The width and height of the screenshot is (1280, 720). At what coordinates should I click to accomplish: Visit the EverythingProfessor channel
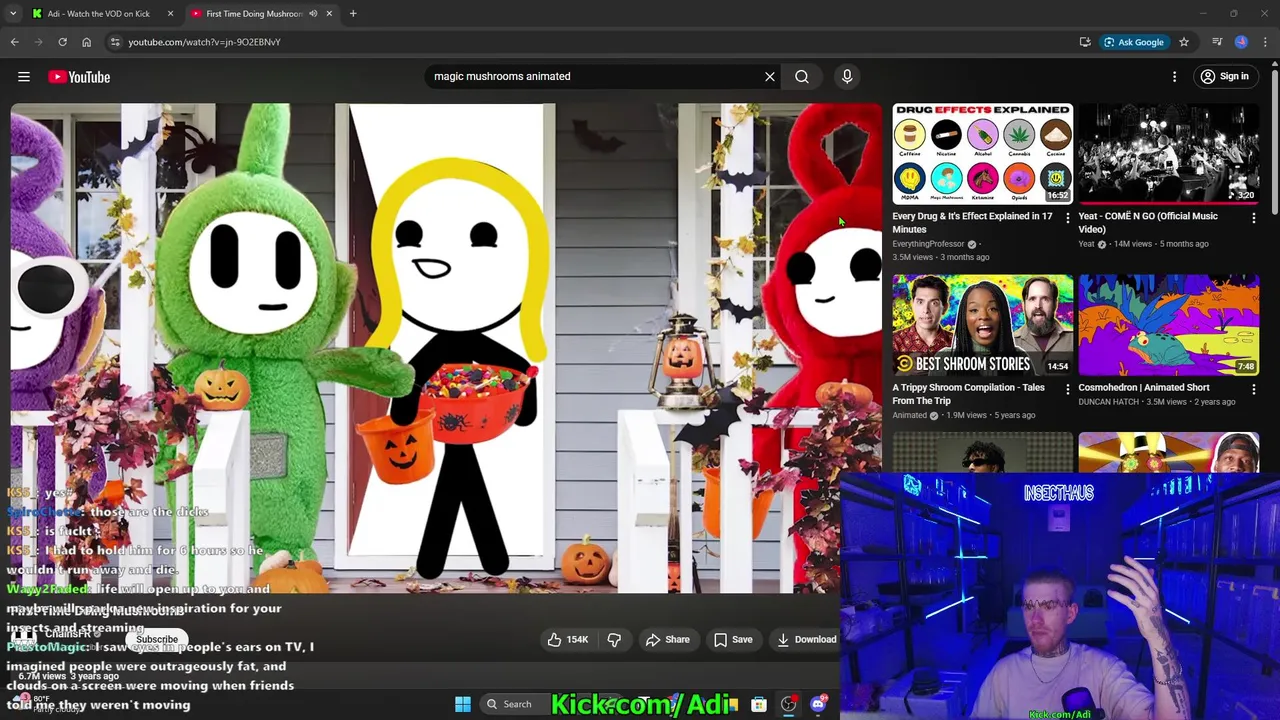coord(928,244)
